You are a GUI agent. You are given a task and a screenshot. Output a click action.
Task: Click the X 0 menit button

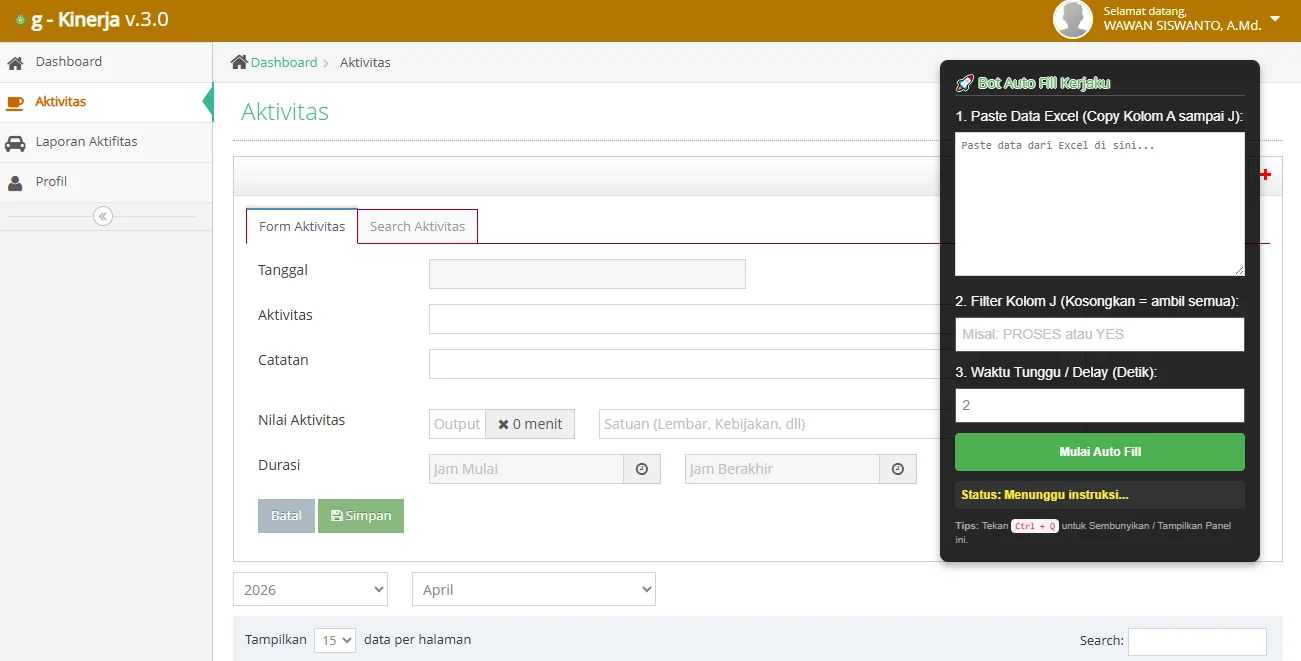tap(530, 424)
